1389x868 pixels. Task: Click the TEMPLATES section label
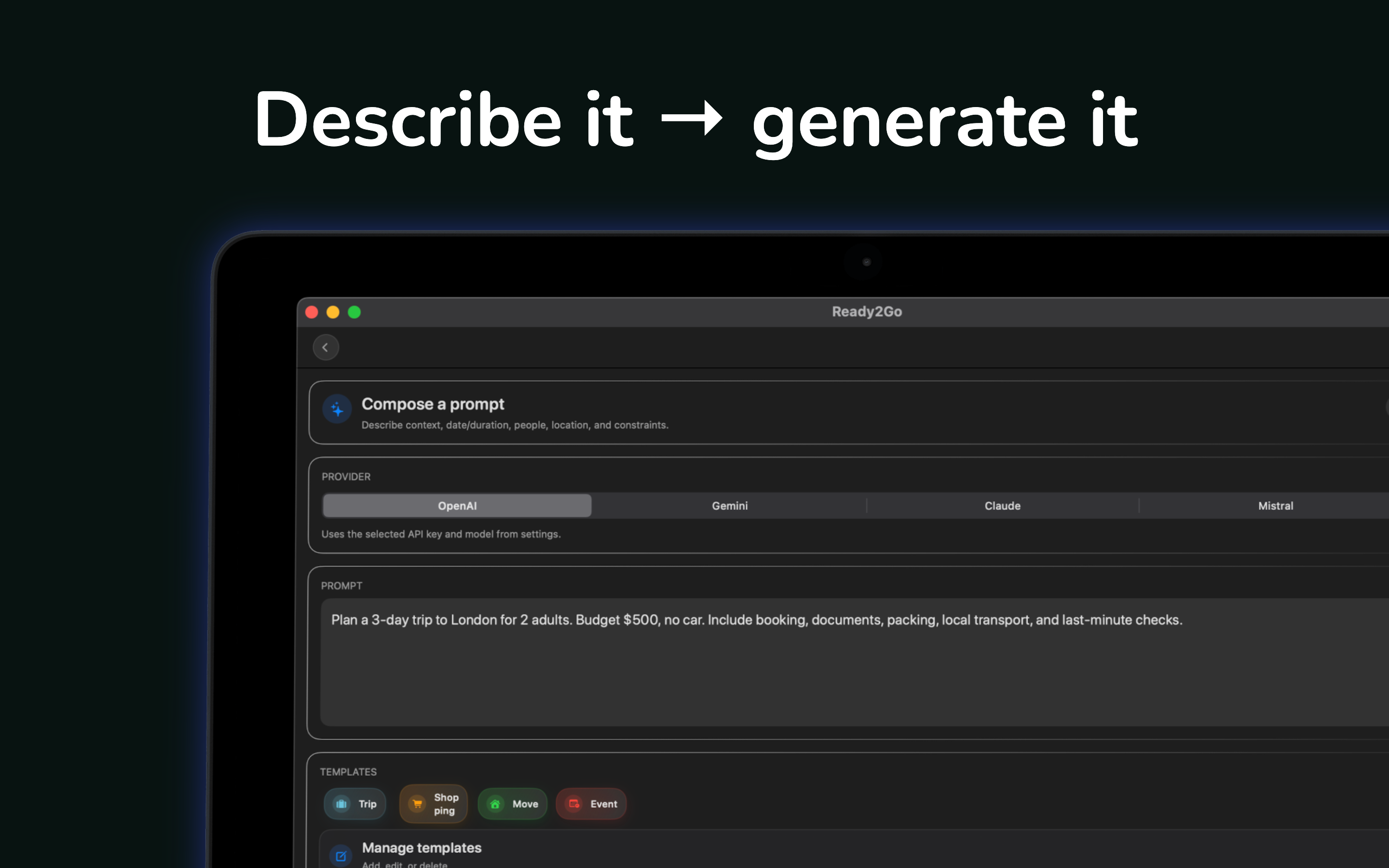tap(348, 772)
